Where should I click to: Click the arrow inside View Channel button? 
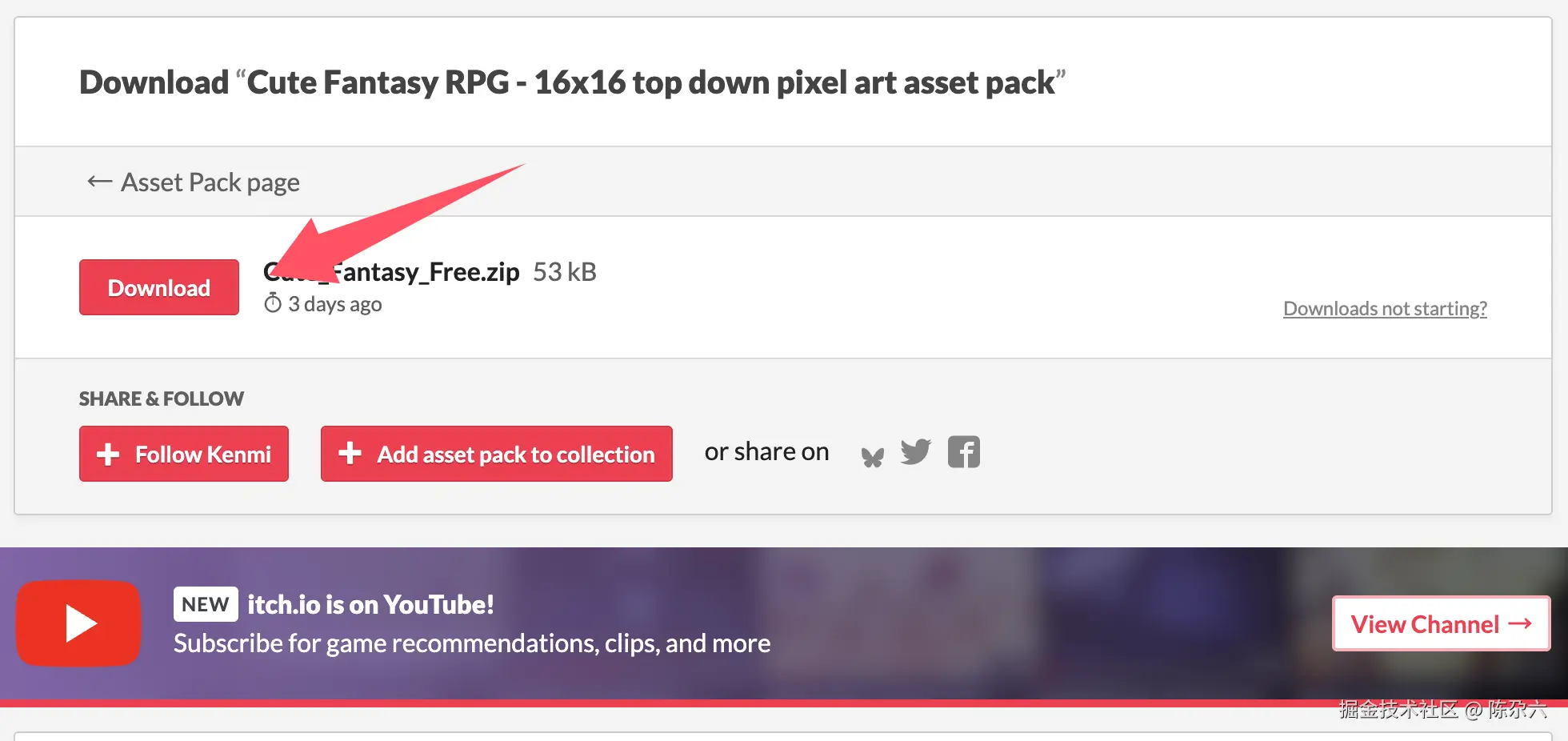coord(1520,623)
